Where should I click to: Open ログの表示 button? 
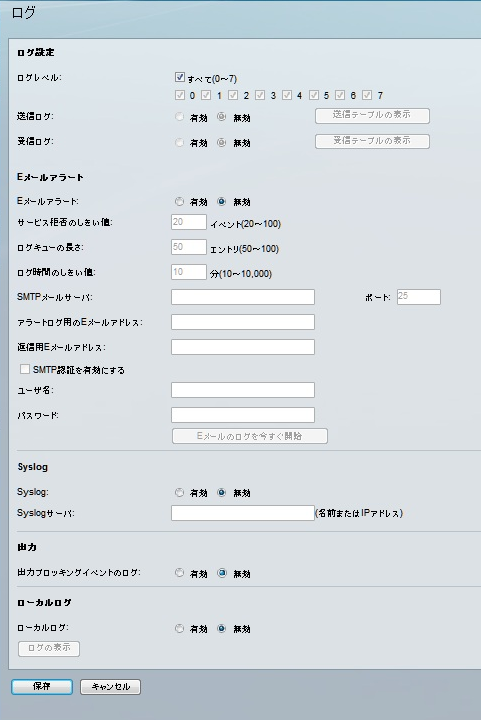point(49,648)
